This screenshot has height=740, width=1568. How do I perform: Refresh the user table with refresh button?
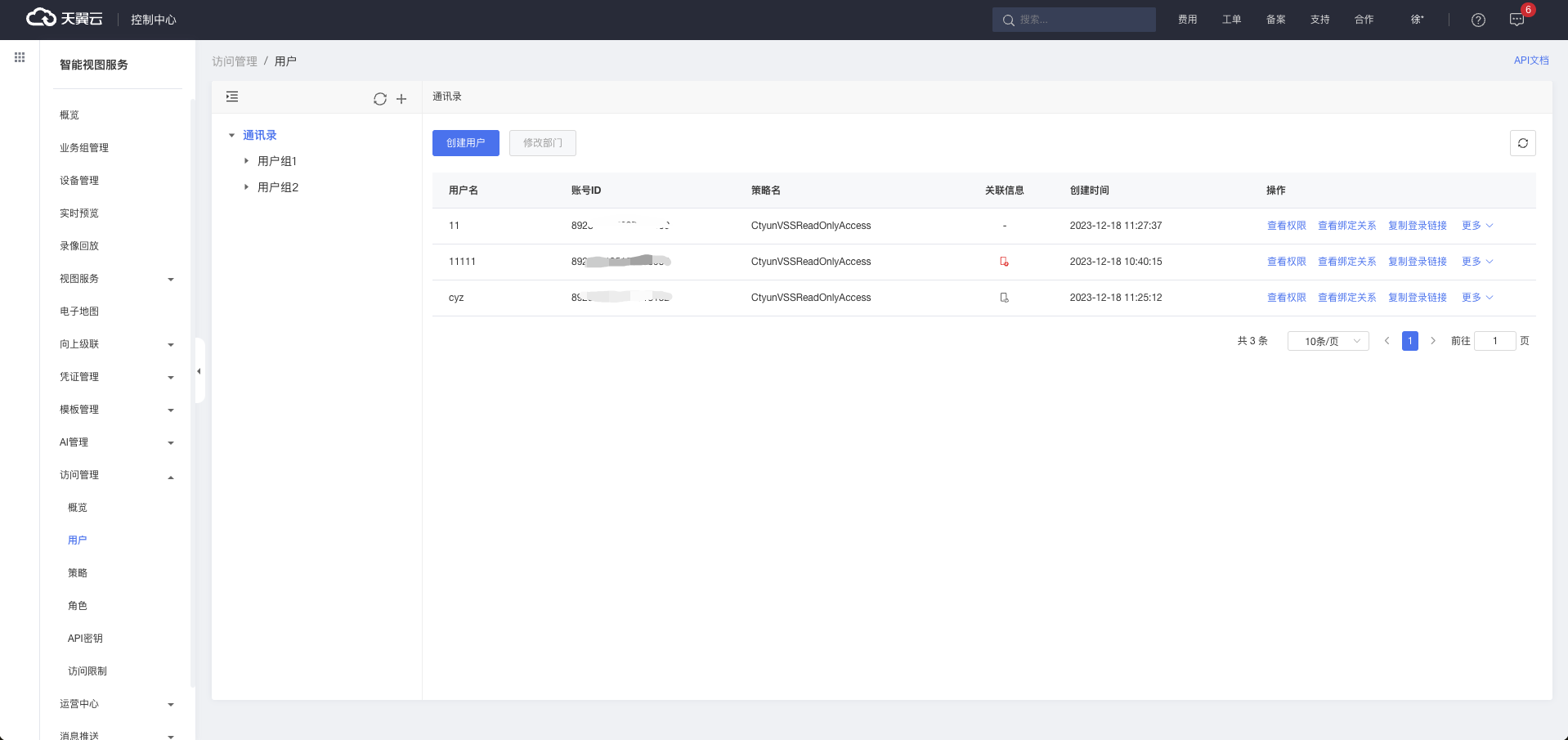tap(1522, 143)
